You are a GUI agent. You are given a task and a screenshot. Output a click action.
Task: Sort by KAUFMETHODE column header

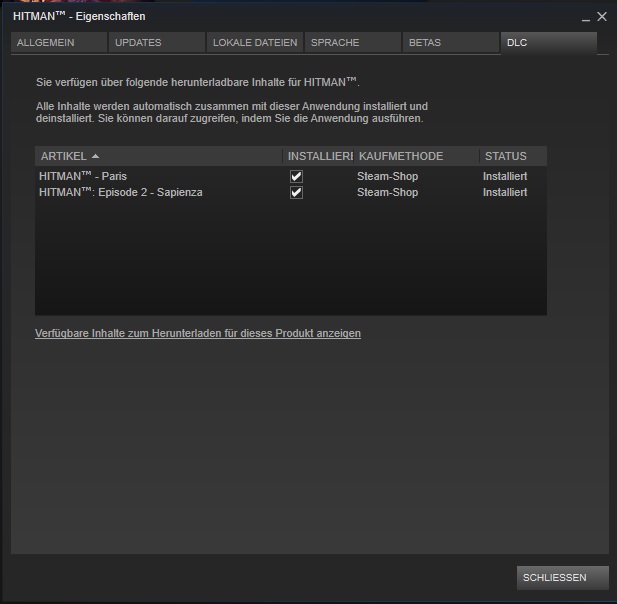(x=416, y=156)
